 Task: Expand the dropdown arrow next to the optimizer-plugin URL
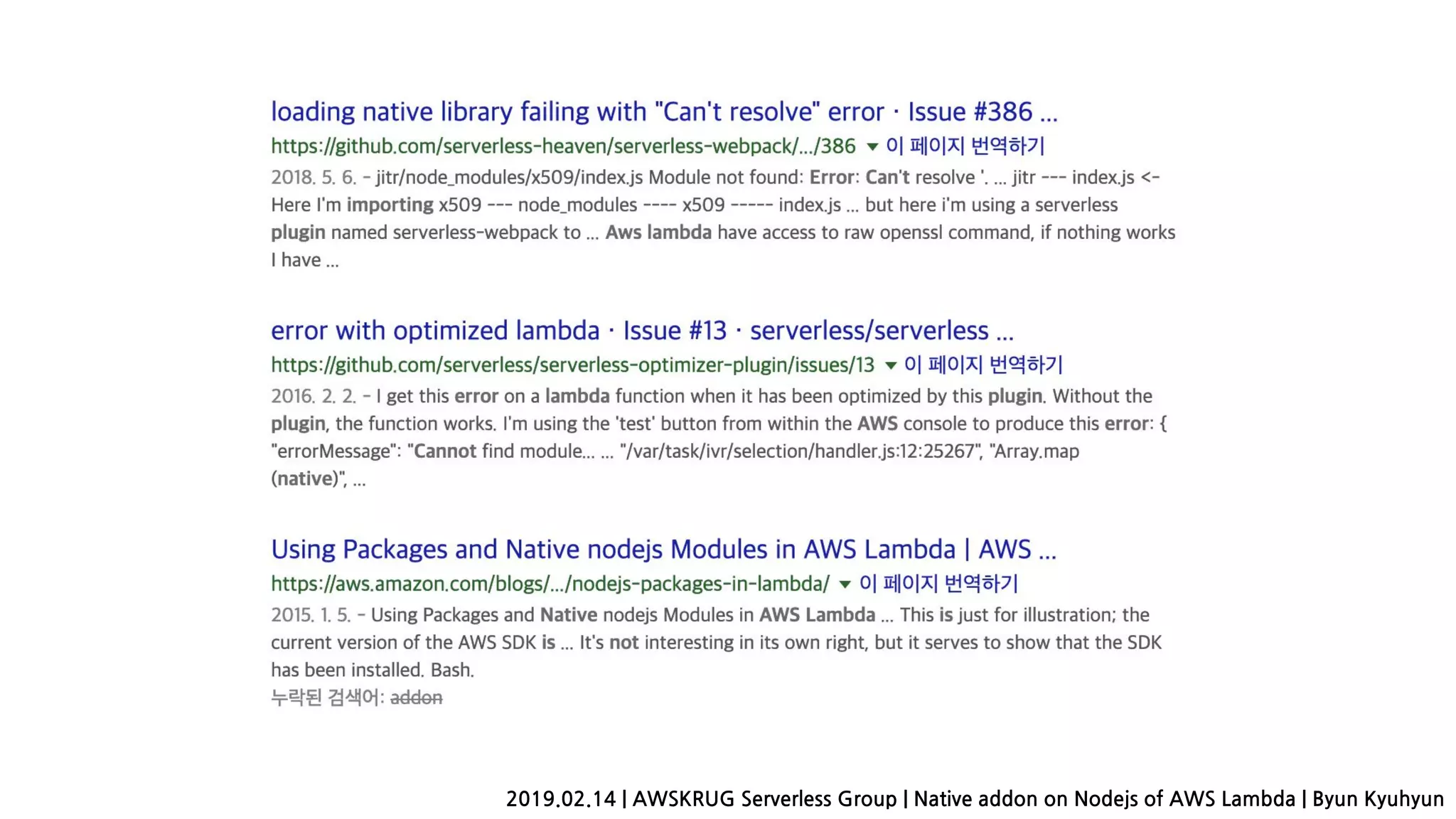(x=890, y=365)
